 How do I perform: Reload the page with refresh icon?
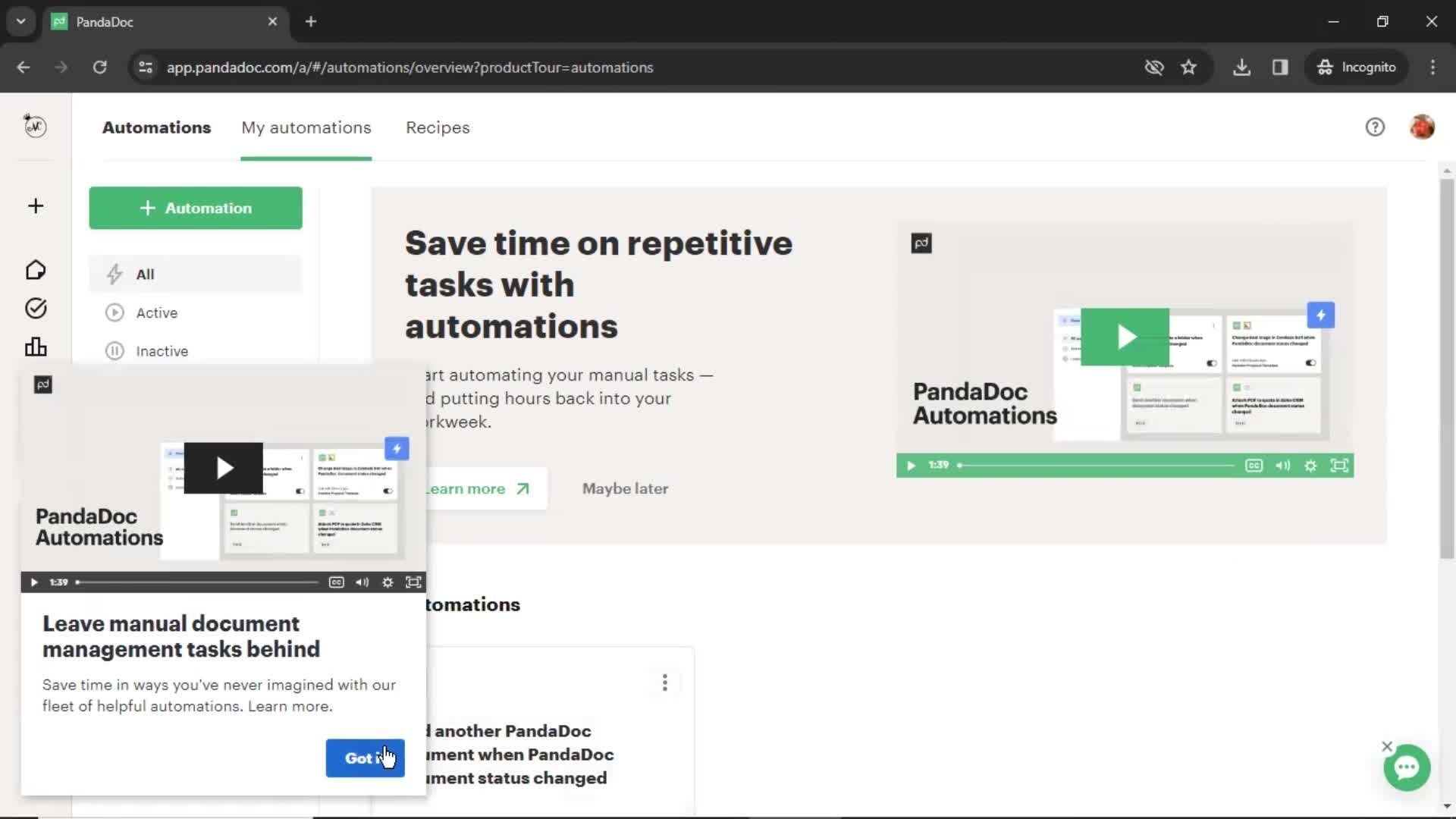tap(99, 67)
